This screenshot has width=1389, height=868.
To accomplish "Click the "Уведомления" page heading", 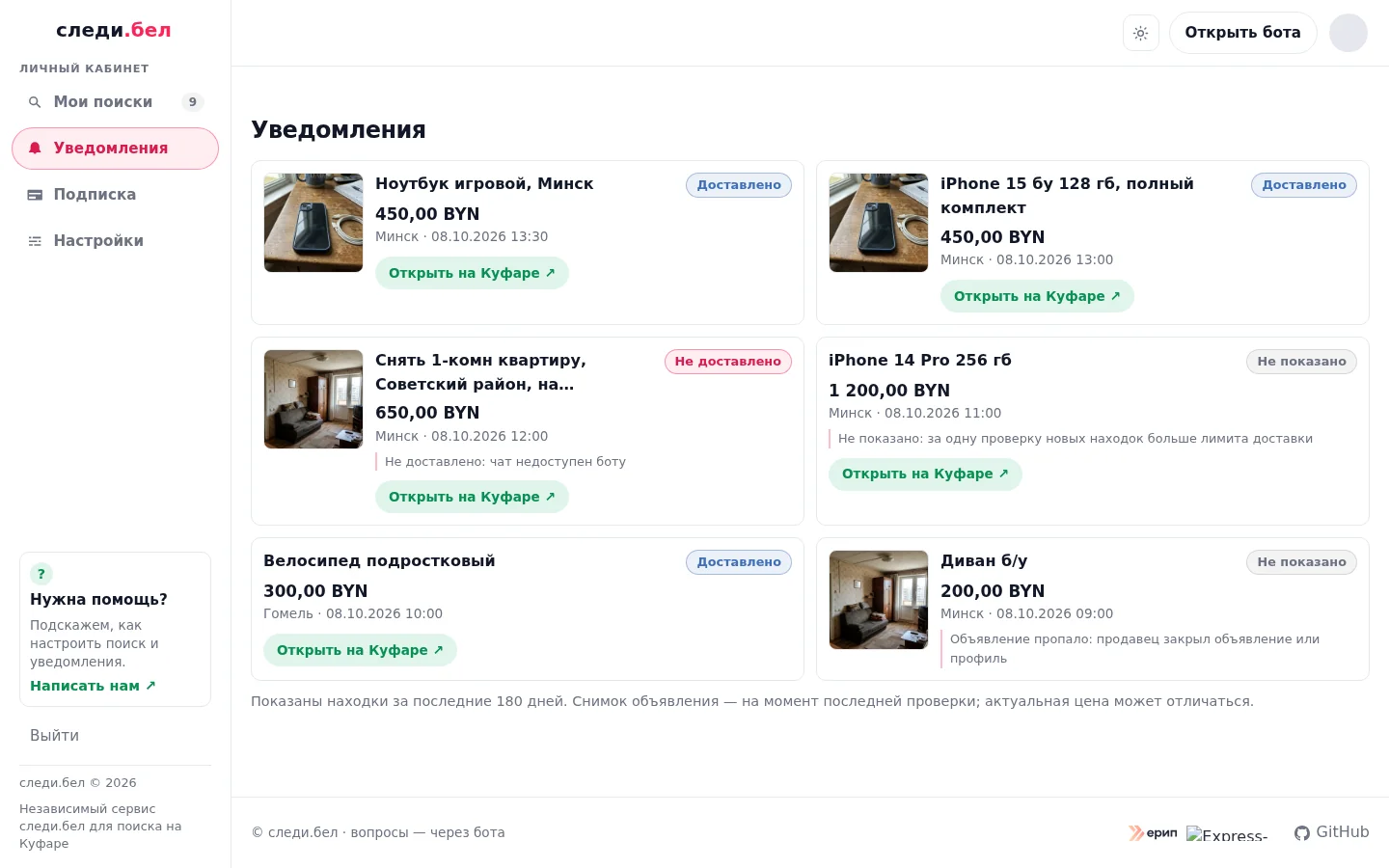I will (x=339, y=130).
